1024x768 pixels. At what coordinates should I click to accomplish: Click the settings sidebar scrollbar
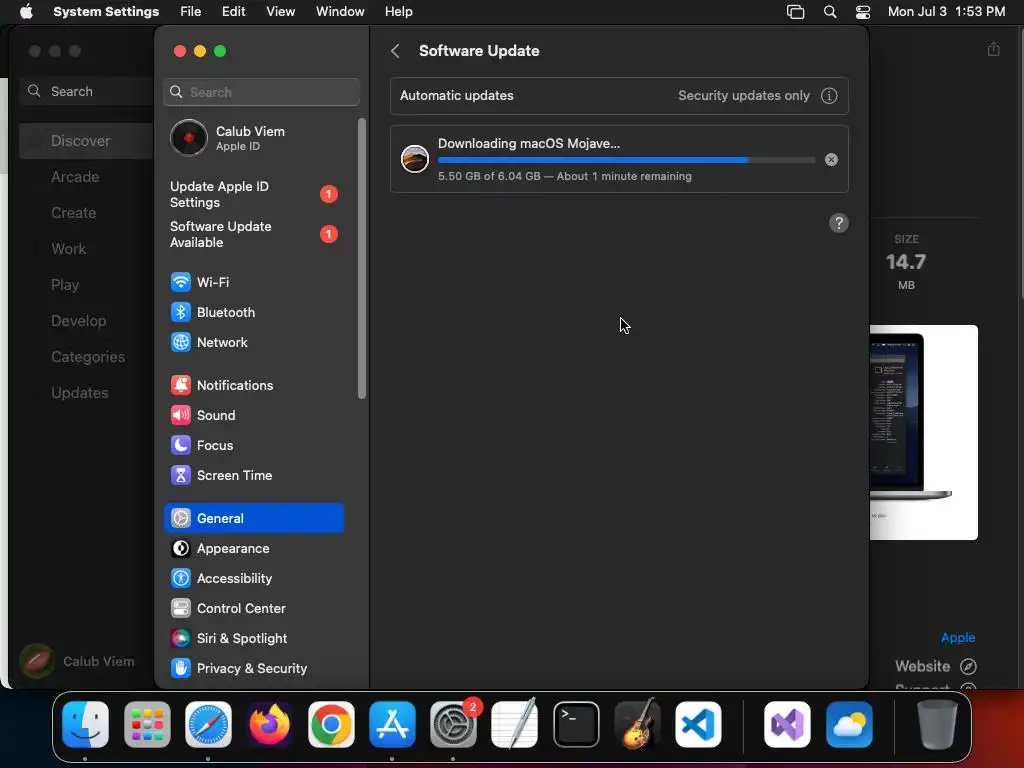click(362, 259)
